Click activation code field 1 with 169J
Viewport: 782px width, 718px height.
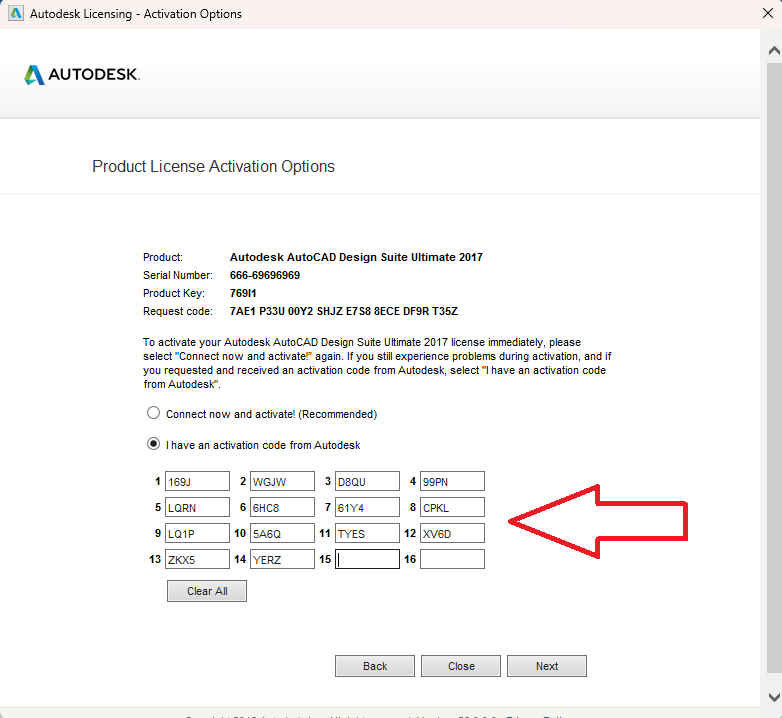(197, 481)
